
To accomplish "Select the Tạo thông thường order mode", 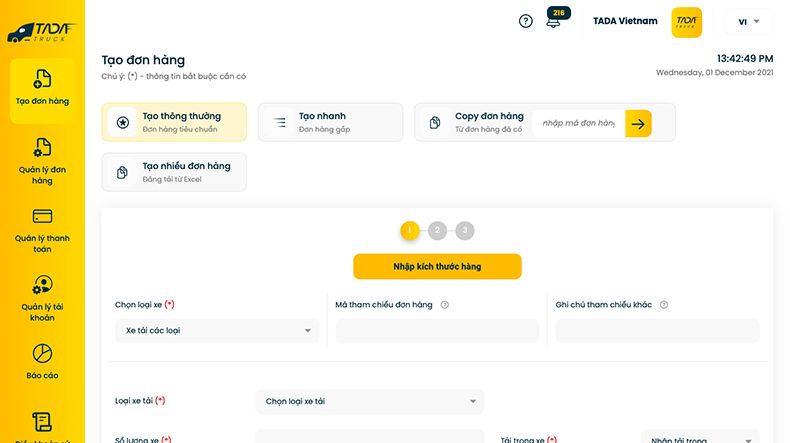I will click(174, 122).
